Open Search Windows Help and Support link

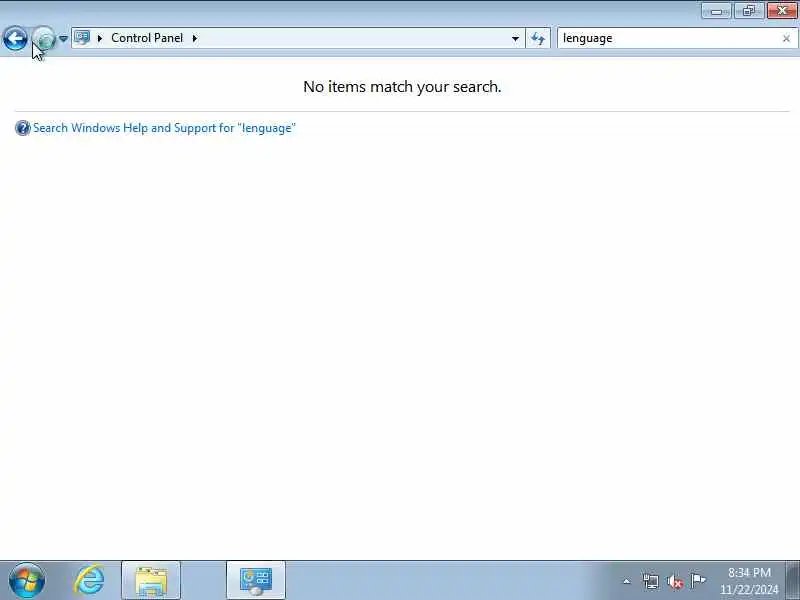164,128
